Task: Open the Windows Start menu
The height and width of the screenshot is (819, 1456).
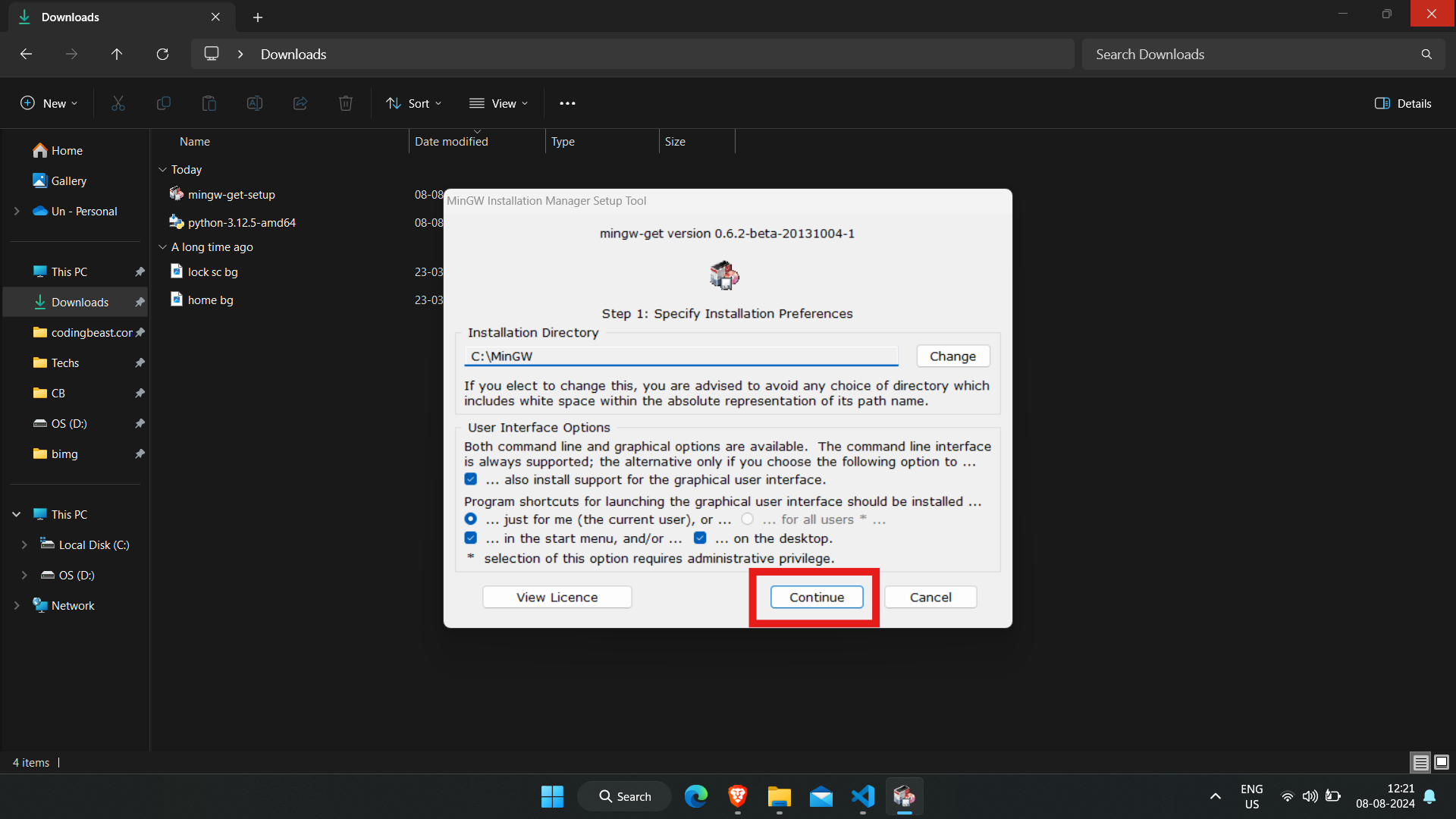Action: click(x=552, y=796)
